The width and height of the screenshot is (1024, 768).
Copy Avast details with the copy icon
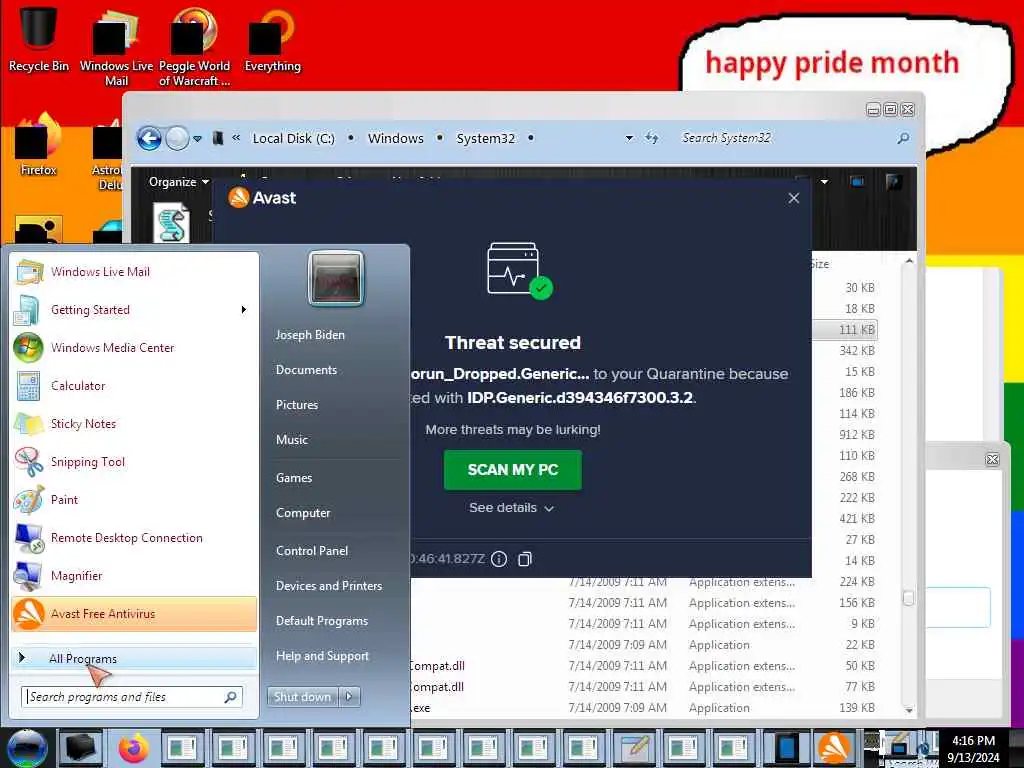(x=525, y=559)
